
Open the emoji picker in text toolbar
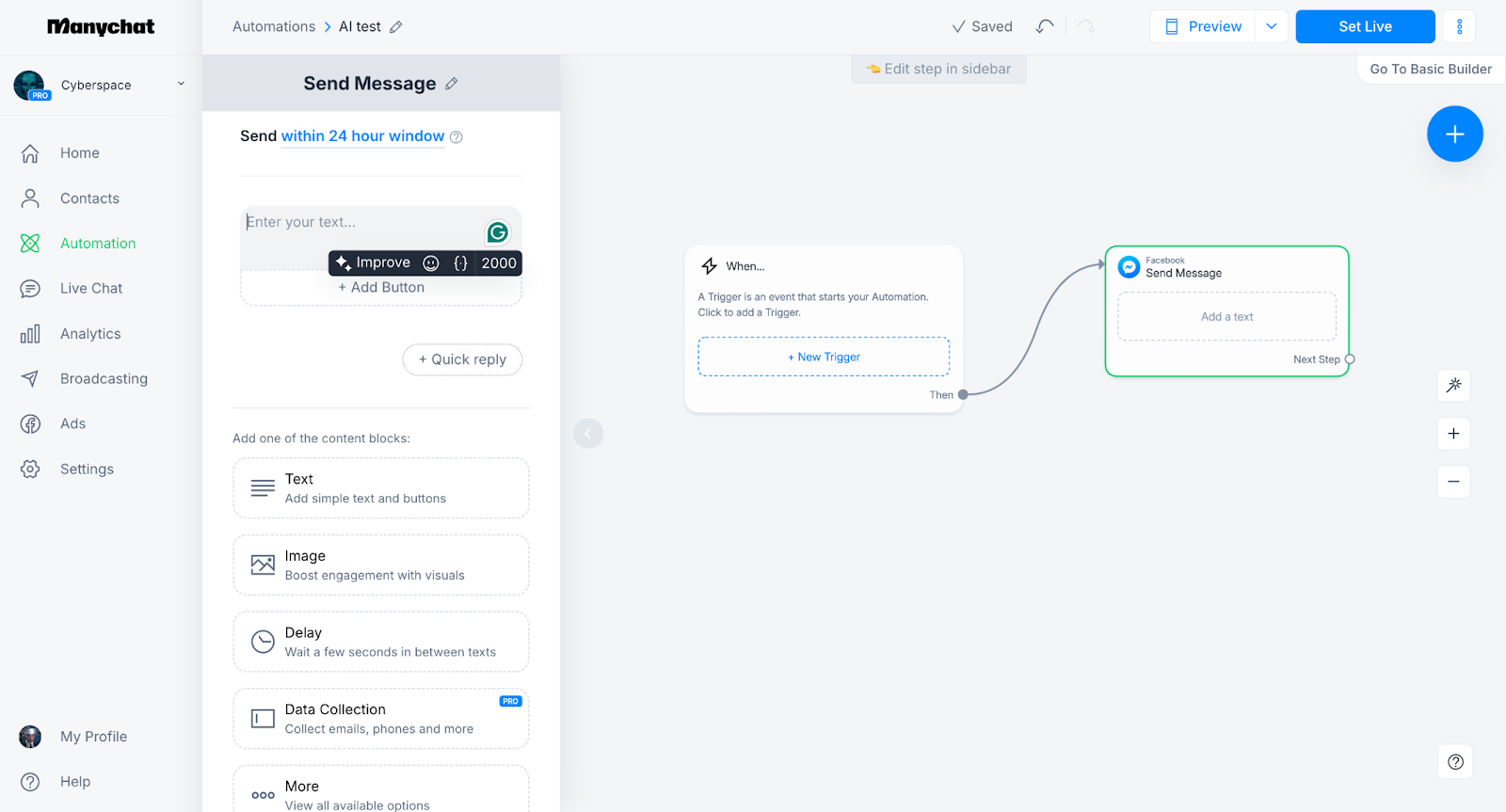coord(431,263)
